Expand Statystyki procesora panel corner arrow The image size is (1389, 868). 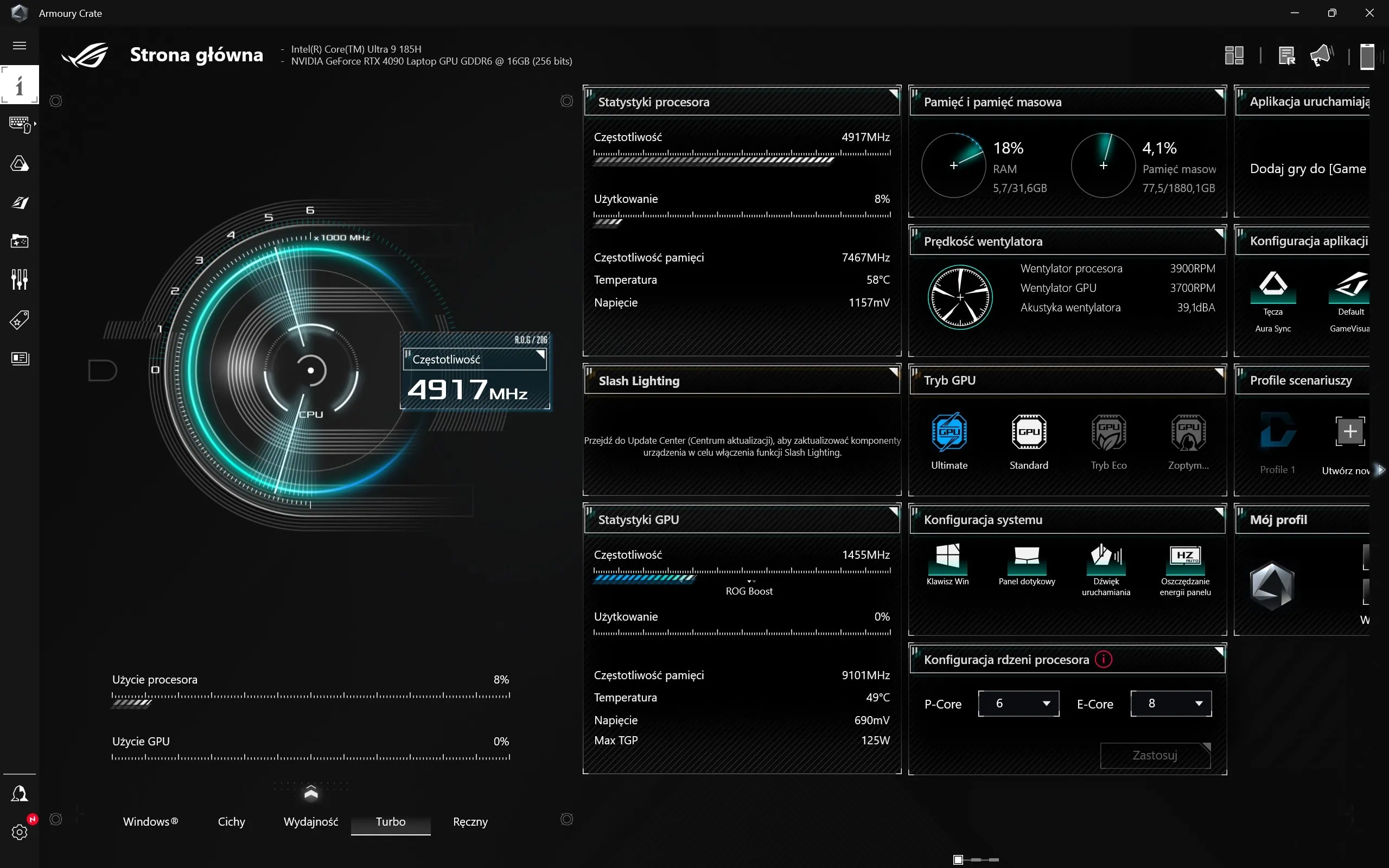point(893,93)
